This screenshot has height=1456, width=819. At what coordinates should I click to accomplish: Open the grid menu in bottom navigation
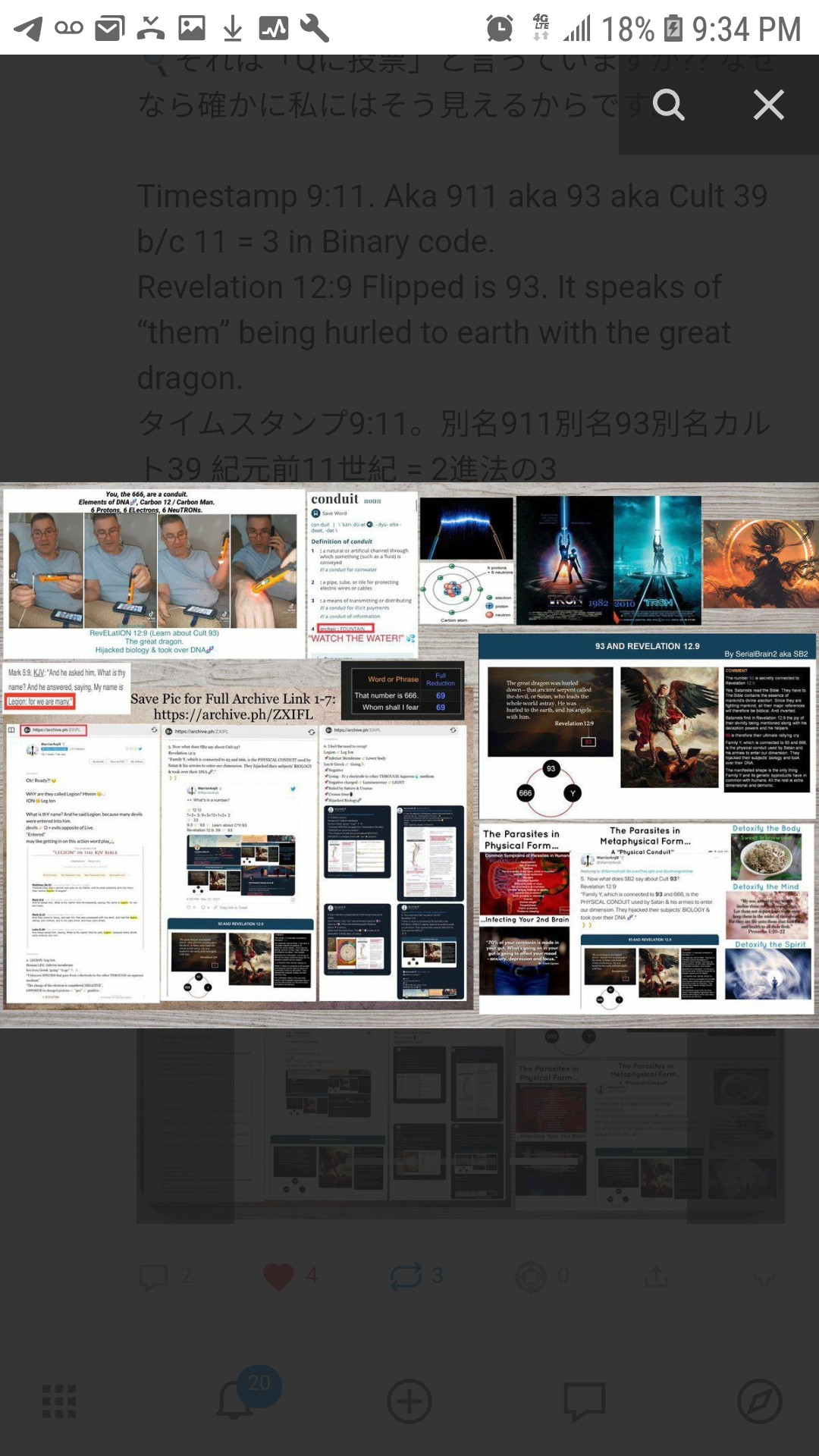59,1401
